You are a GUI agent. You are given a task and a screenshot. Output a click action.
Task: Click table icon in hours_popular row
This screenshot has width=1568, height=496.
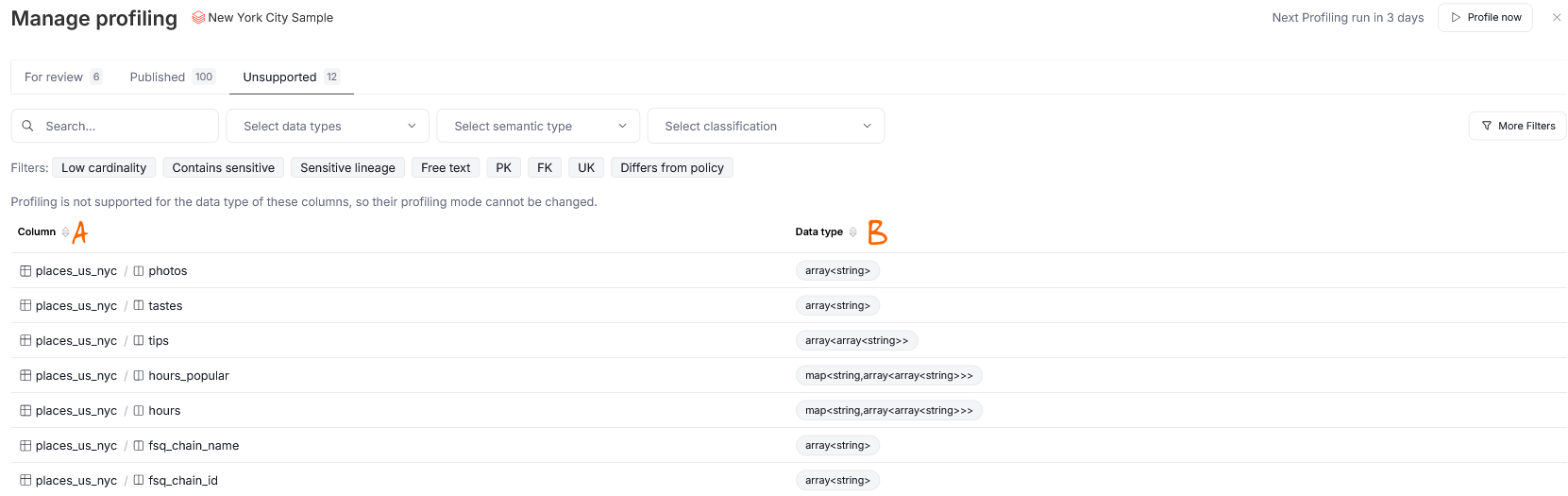click(x=25, y=376)
